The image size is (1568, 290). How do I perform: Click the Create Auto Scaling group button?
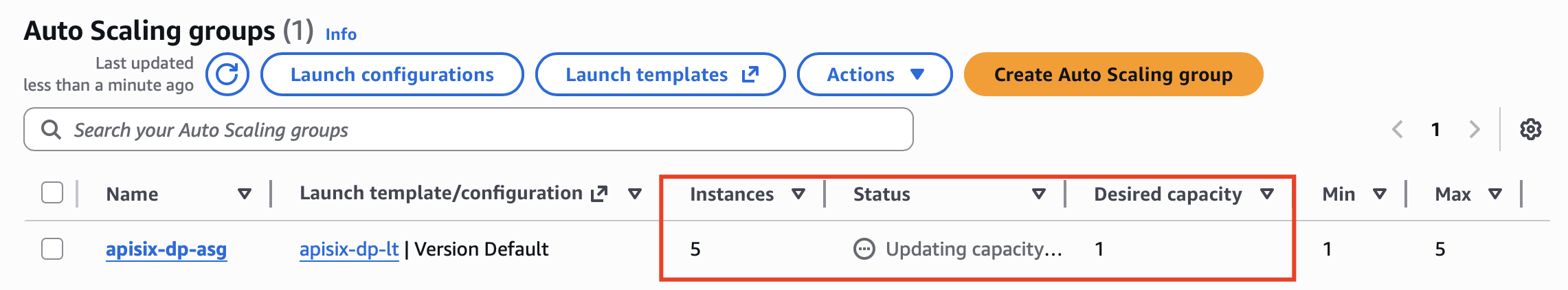[1113, 74]
